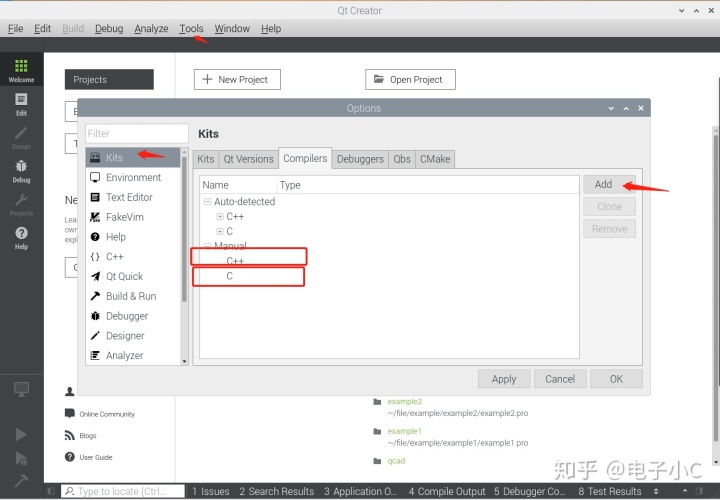
Task: Open the Debug menu
Action: click(109, 28)
